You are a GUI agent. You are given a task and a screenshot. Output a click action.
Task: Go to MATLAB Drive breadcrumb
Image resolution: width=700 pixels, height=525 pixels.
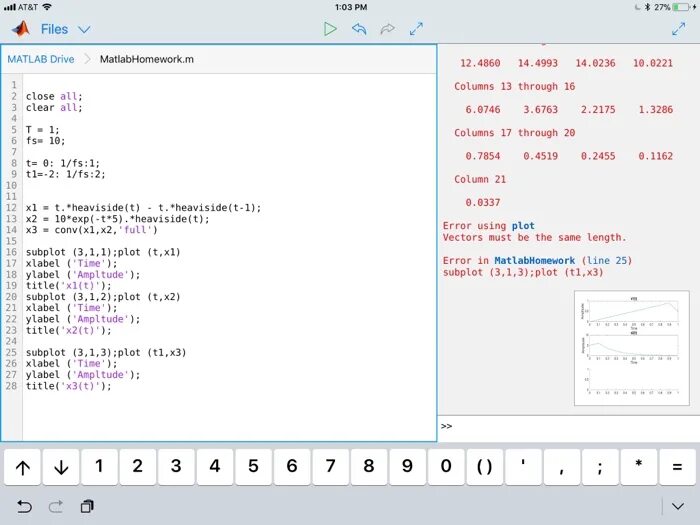point(41,59)
